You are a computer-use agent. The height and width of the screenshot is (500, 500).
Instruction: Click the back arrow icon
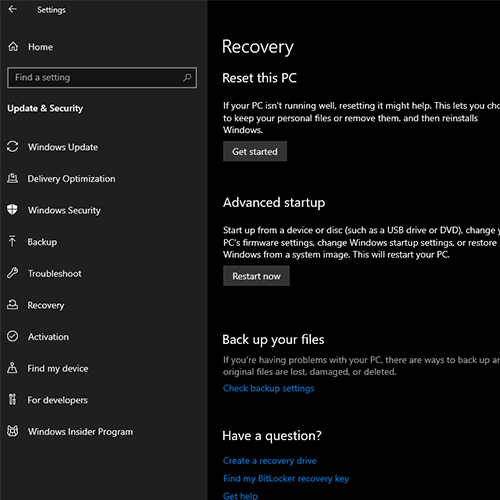tap(13, 9)
